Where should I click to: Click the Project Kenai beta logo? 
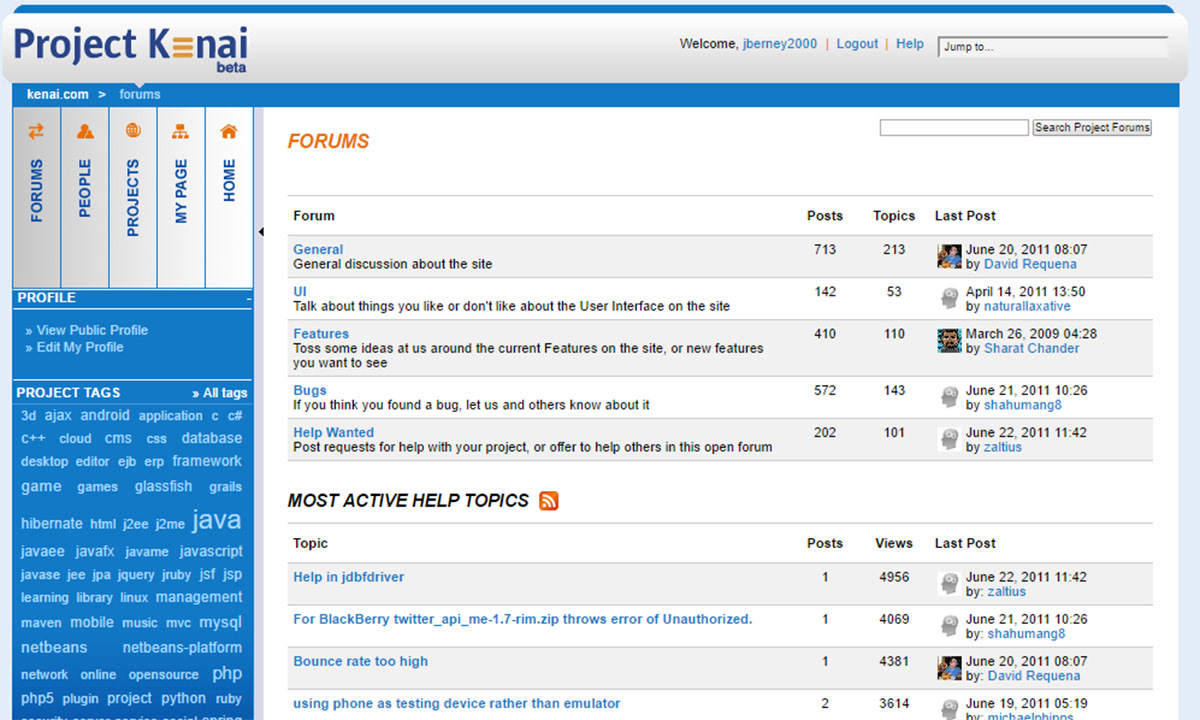click(130, 49)
